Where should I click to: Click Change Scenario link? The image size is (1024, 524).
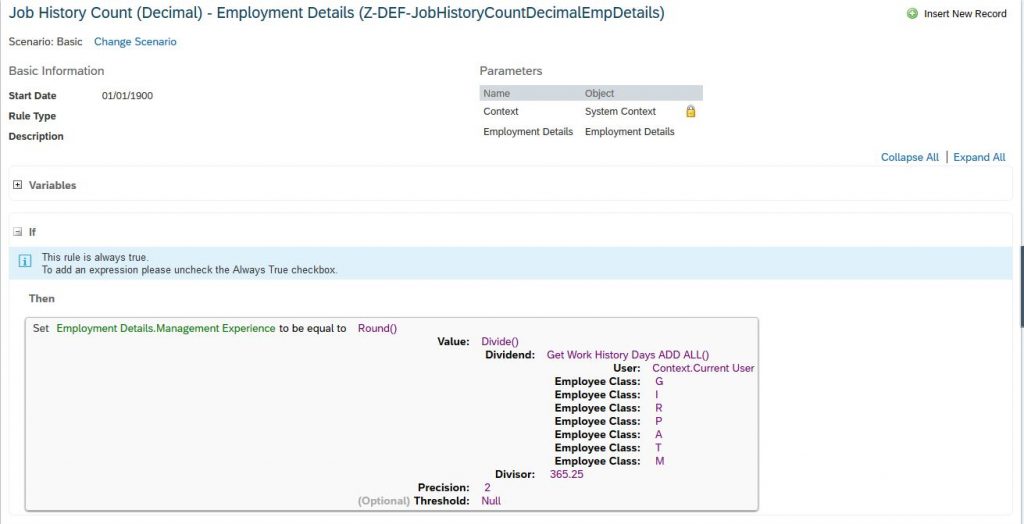click(x=135, y=41)
